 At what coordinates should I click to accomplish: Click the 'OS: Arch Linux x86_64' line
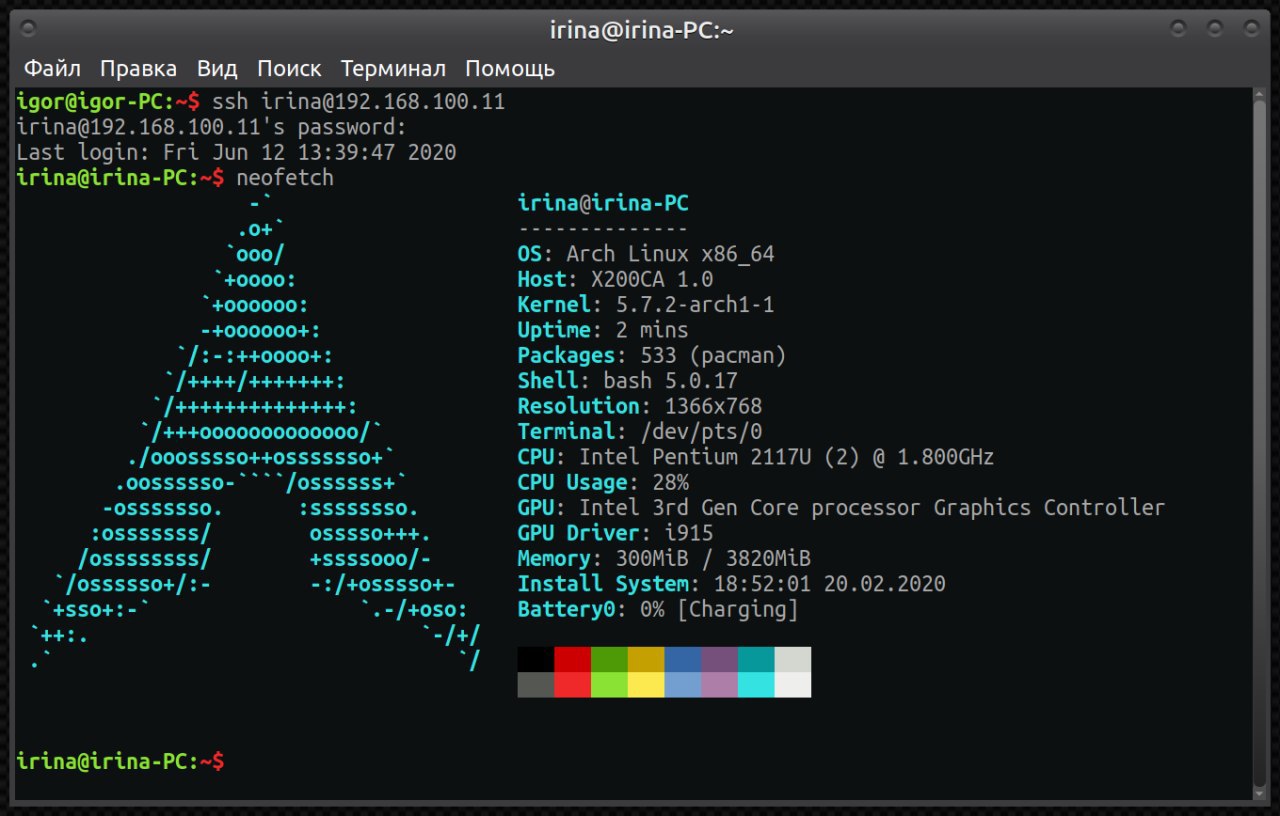(x=646, y=254)
